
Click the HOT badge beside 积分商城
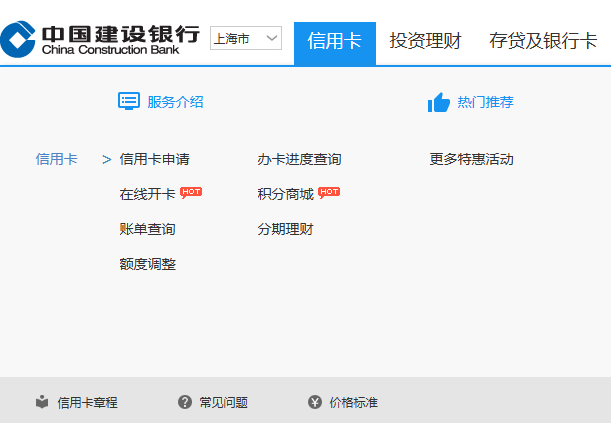(x=329, y=192)
